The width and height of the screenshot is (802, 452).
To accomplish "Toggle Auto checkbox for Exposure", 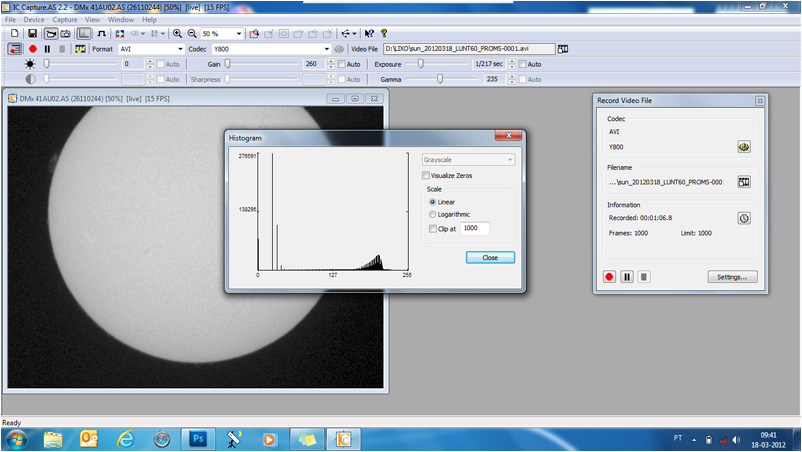I will click(520, 64).
